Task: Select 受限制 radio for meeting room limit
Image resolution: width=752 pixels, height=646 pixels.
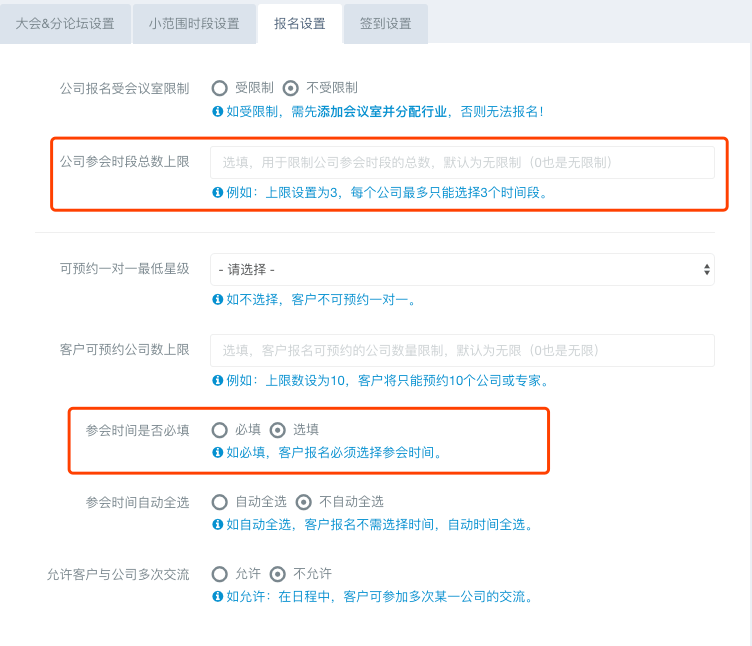Action: click(x=220, y=88)
